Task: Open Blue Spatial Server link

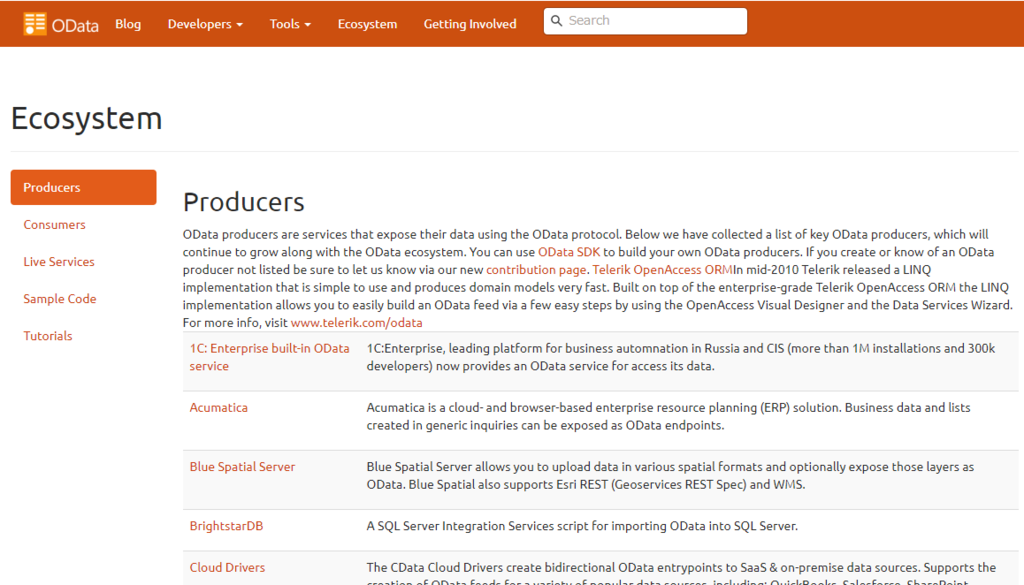Action: coord(242,467)
